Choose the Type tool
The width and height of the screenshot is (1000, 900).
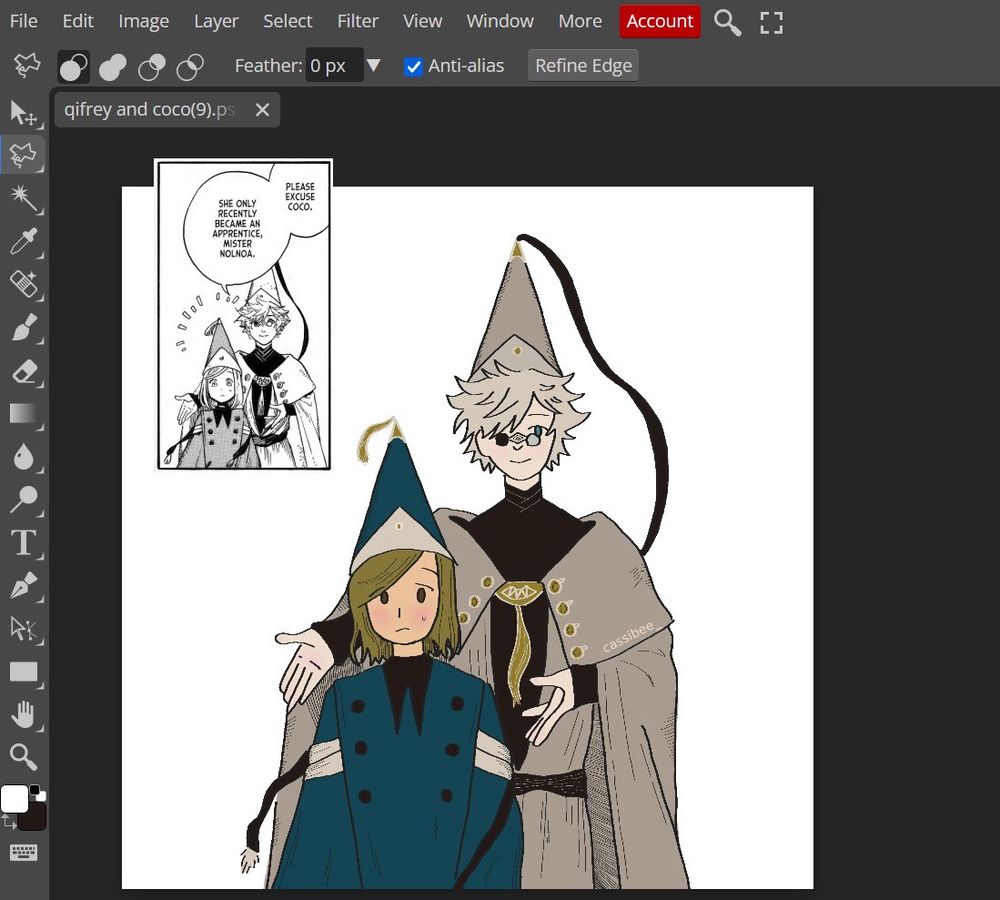click(24, 541)
